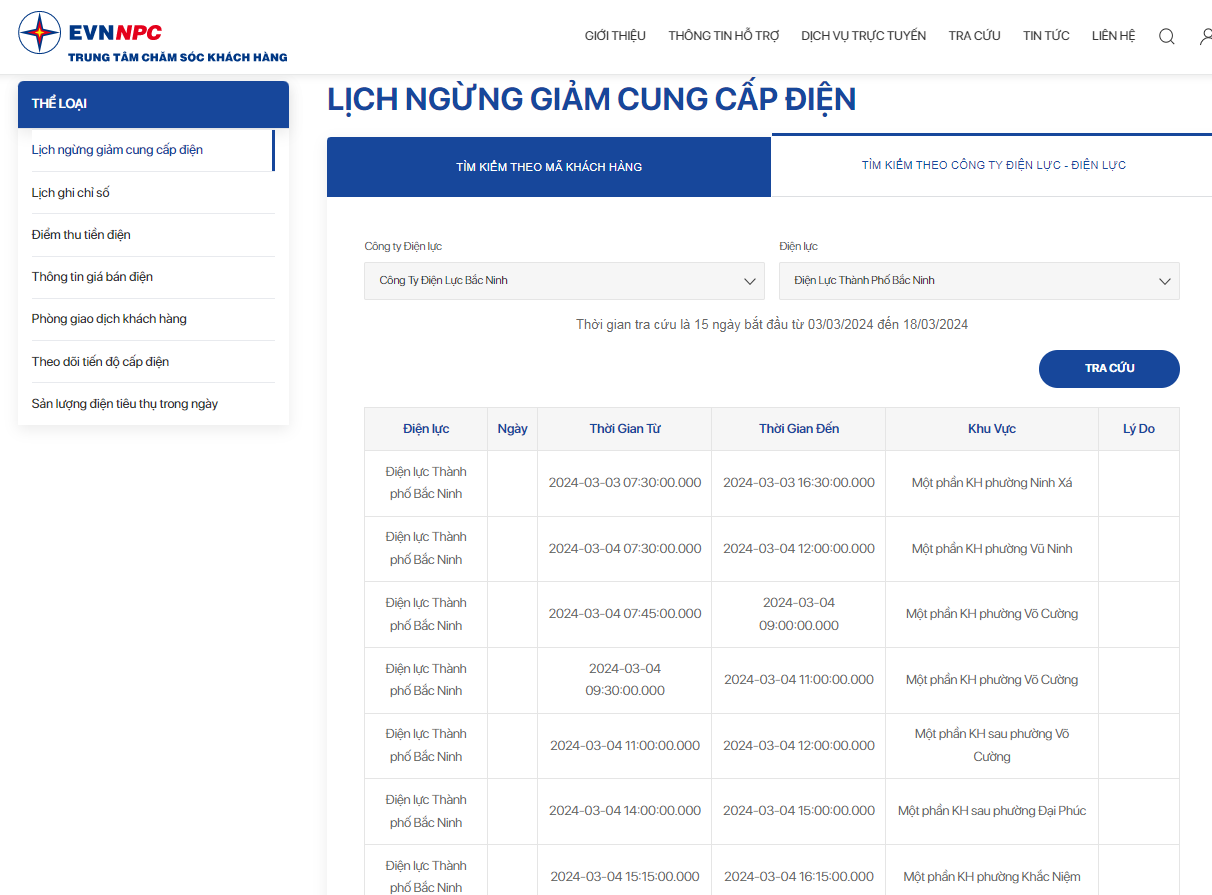Go to the Tin tức page
The width and height of the screenshot is (1212, 895).
(x=1046, y=36)
